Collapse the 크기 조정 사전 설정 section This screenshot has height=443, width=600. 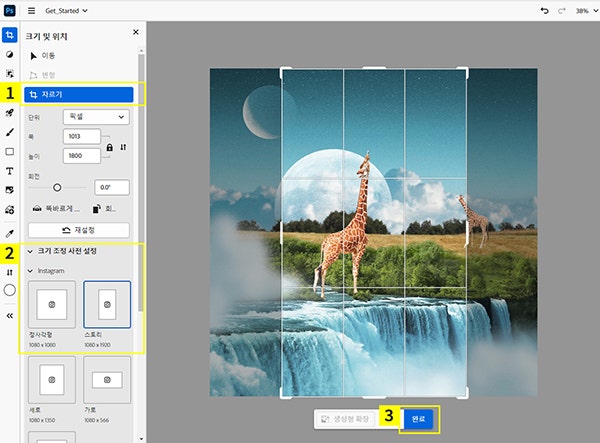point(30,251)
